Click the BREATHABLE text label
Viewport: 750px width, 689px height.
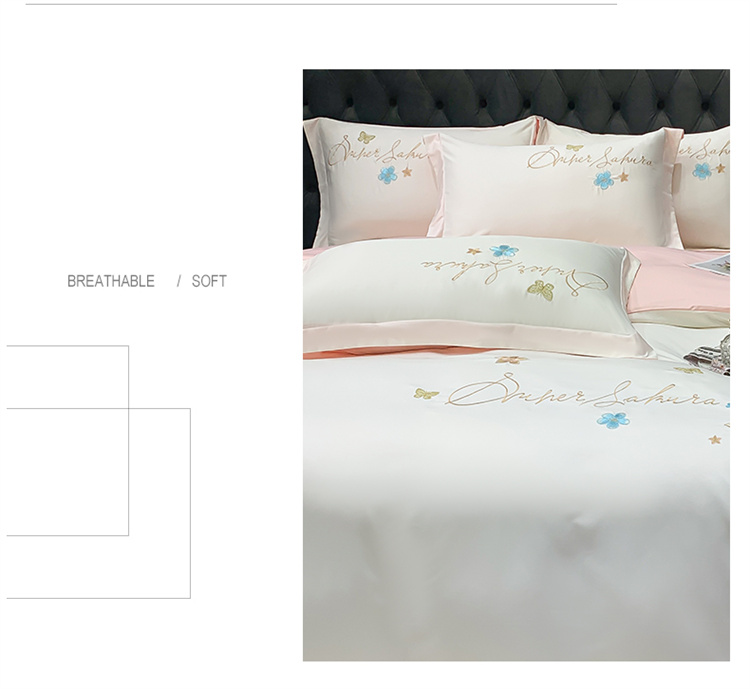point(110,281)
